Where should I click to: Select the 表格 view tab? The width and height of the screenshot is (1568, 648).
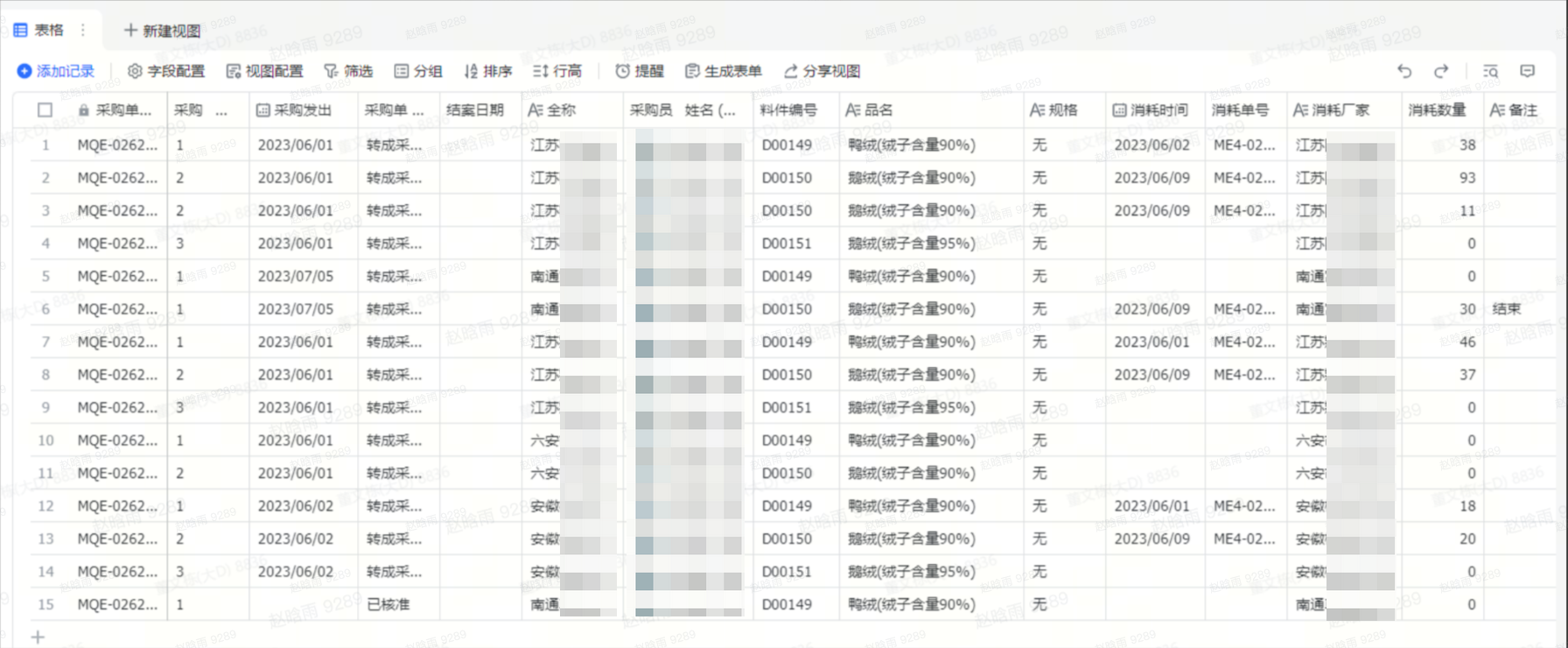[39, 30]
